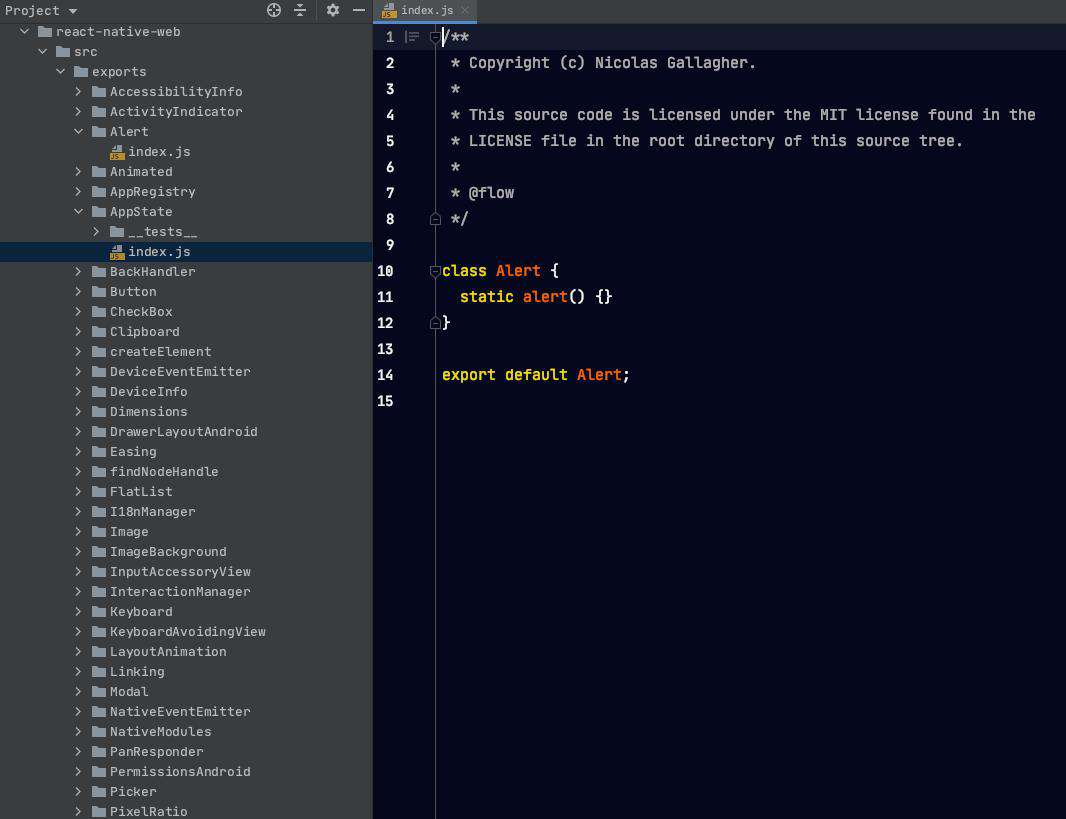Select the DrawerLayoutAndroid folder
The image size is (1066, 819).
184,432
